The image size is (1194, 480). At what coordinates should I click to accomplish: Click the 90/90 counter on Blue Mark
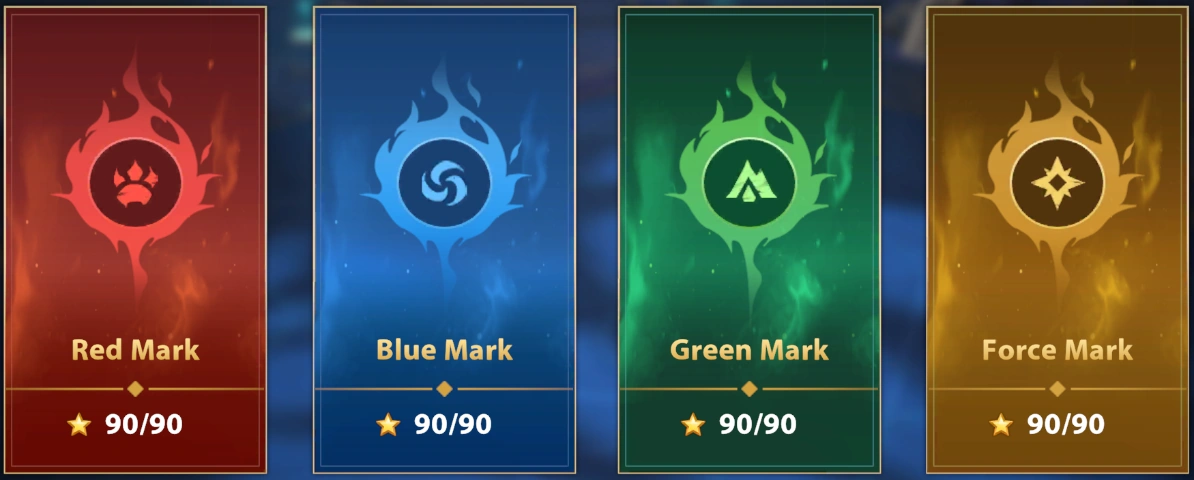tap(453, 424)
